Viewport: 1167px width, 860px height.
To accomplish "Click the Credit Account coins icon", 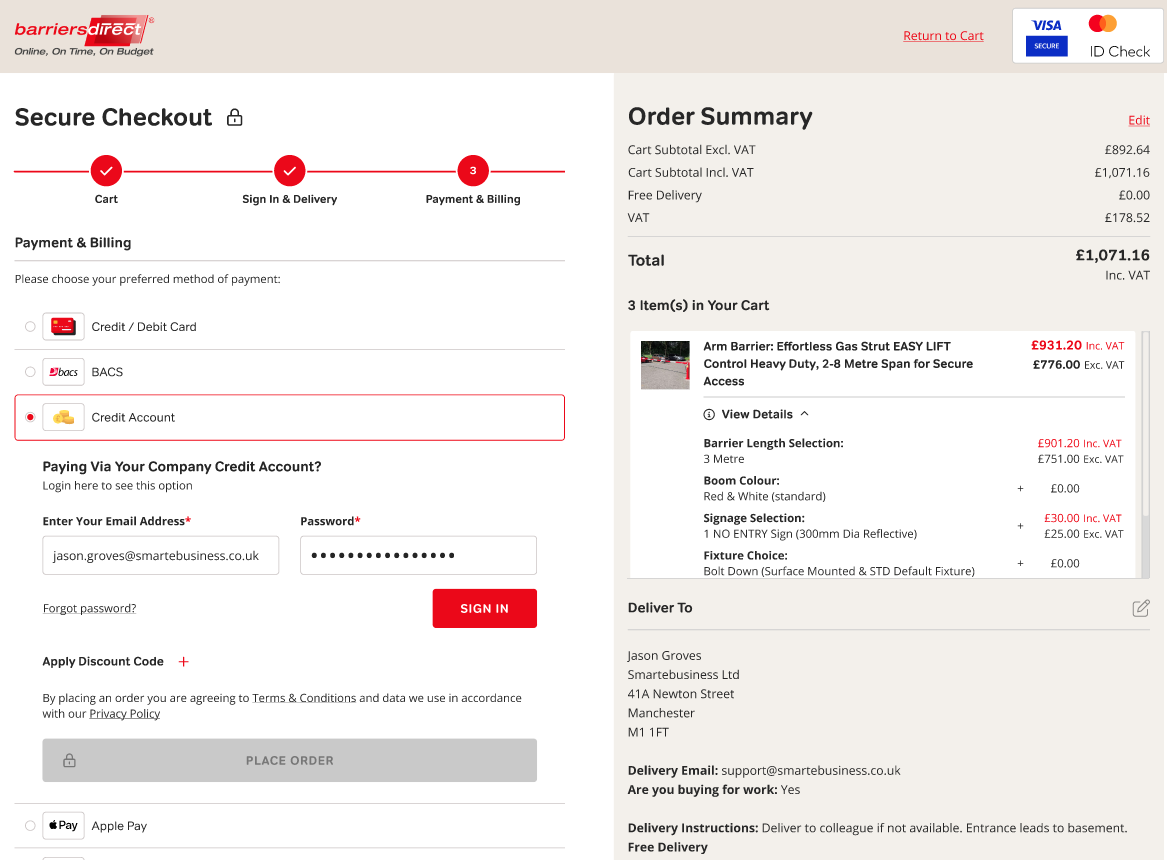I will point(63,417).
